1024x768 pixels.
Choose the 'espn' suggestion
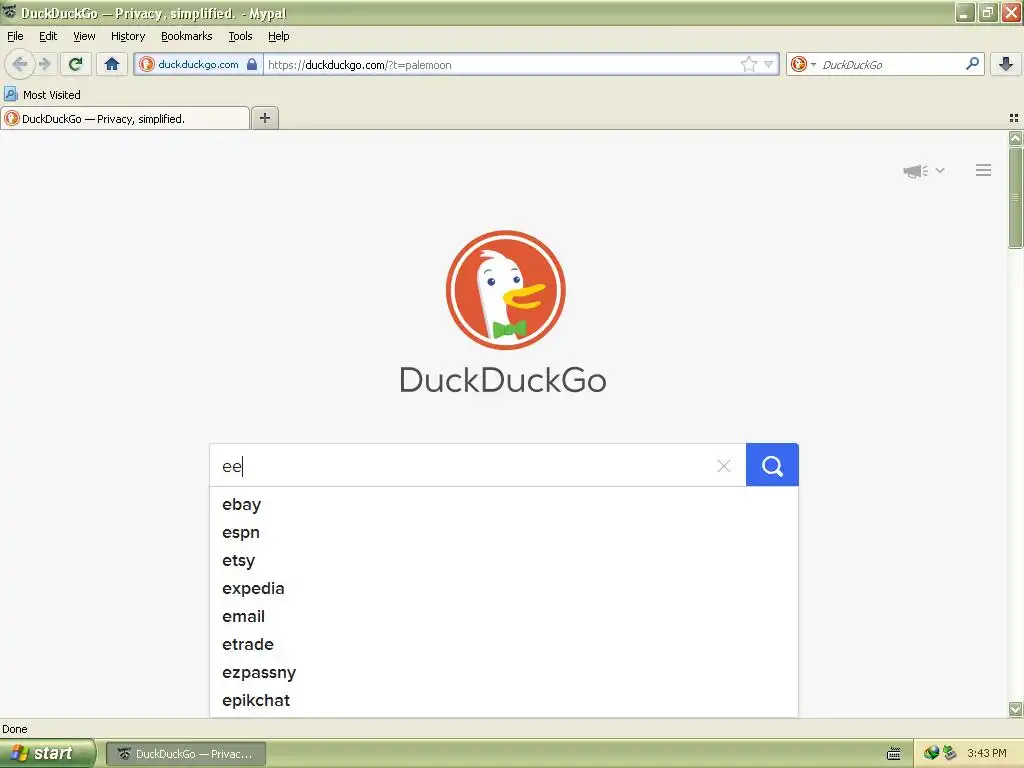coord(504,533)
